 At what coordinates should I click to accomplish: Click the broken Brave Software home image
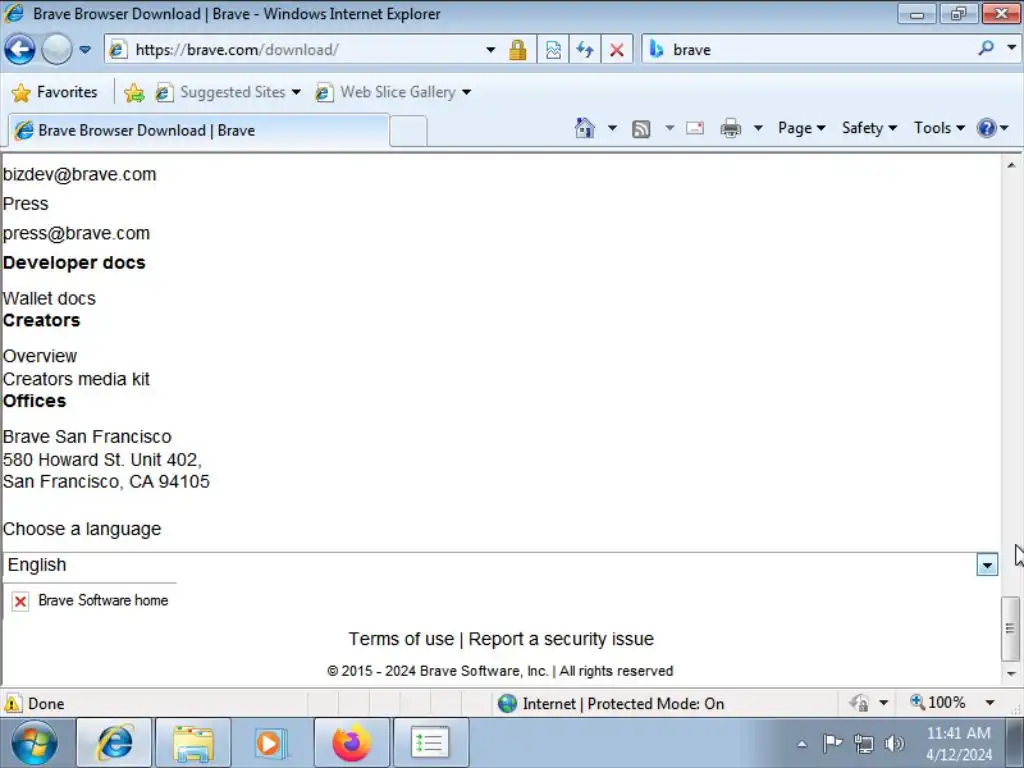tap(91, 600)
